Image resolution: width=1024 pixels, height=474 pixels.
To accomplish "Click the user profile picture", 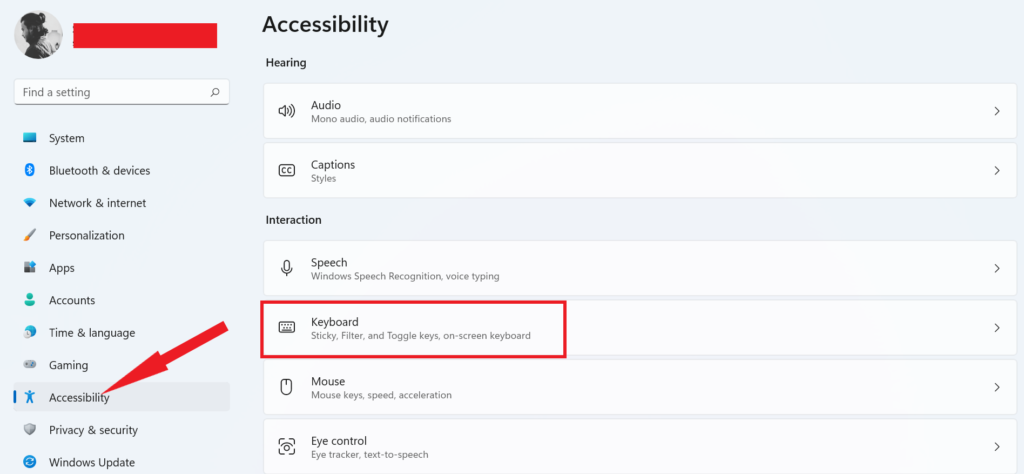I will tap(39, 35).
